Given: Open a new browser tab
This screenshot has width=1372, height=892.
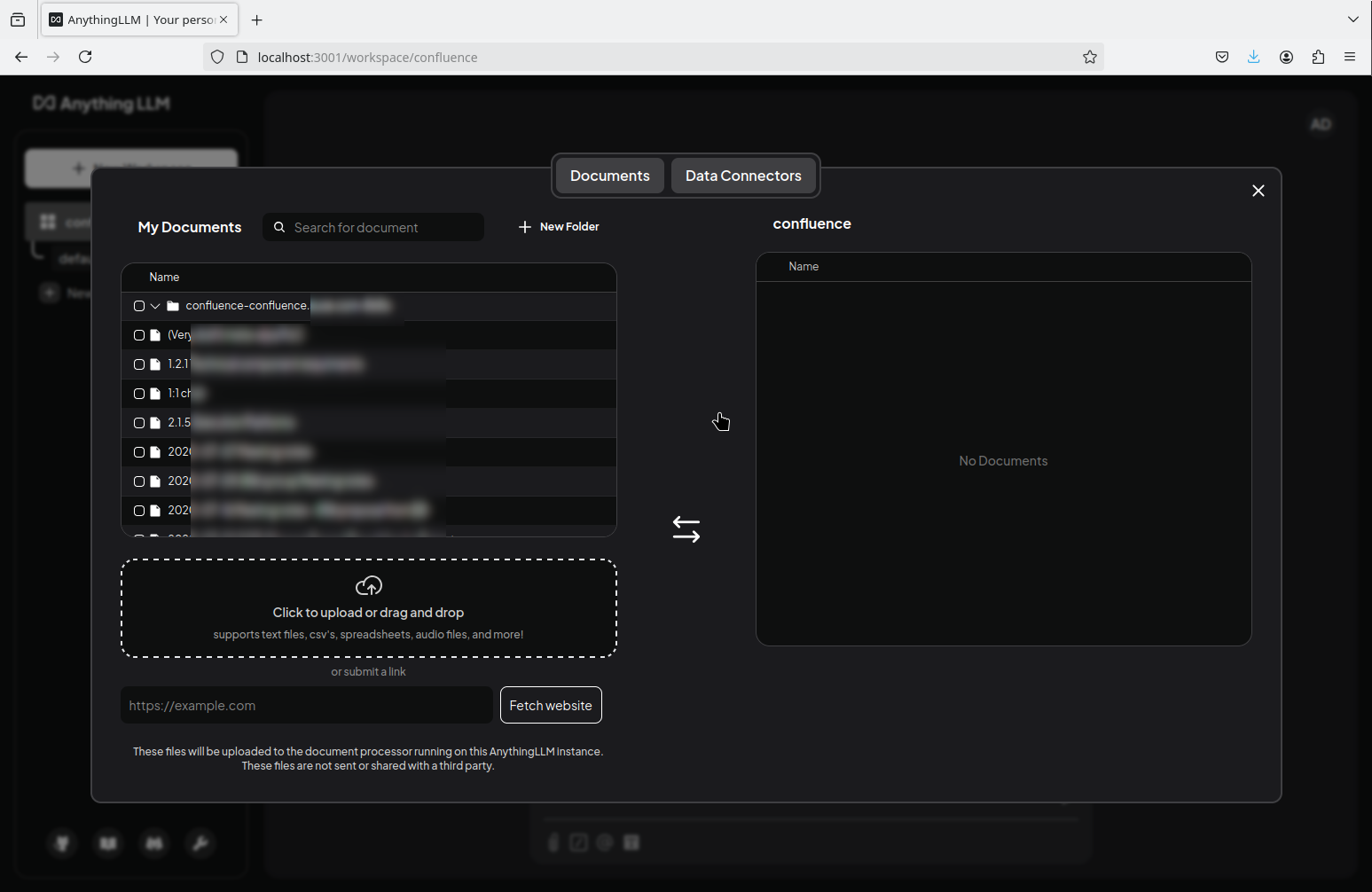Looking at the screenshot, I should 257,20.
